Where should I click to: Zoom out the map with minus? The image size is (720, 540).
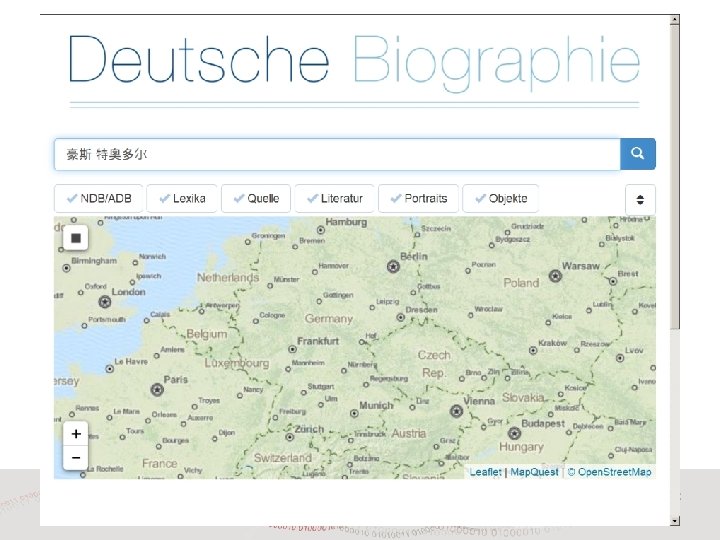coord(76,458)
